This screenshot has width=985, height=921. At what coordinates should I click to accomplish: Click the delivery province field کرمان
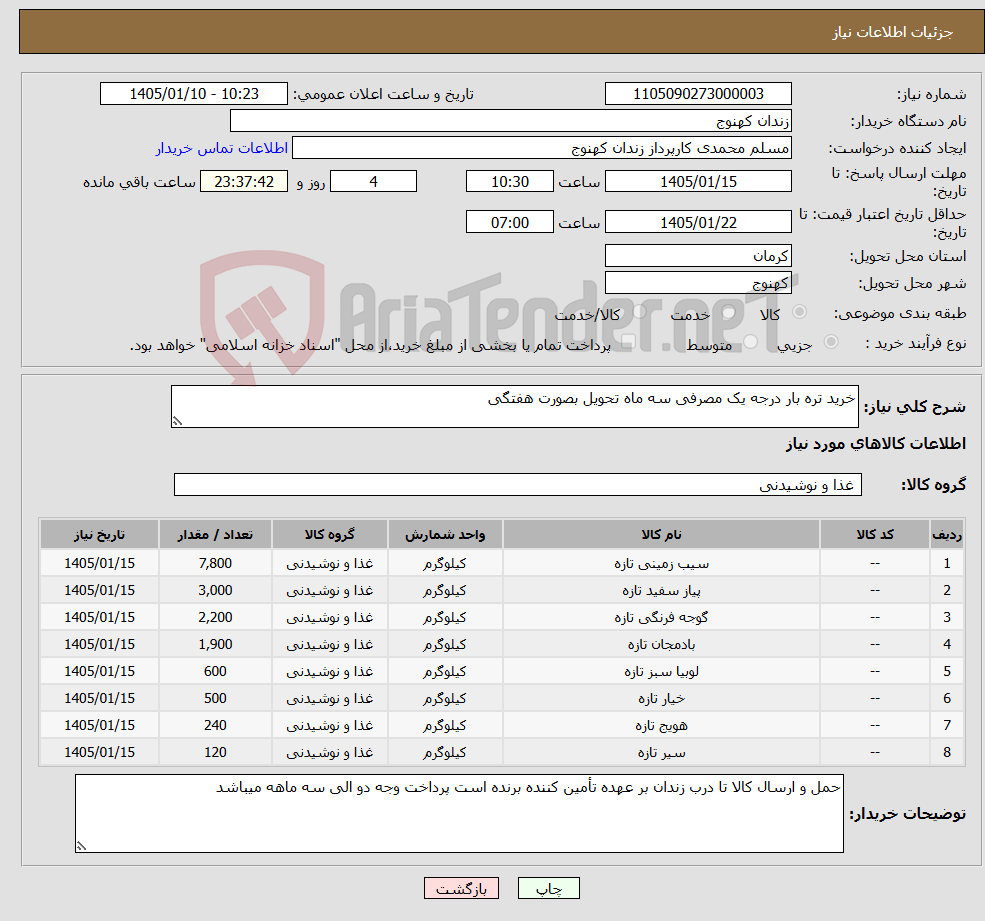pos(698,256)
